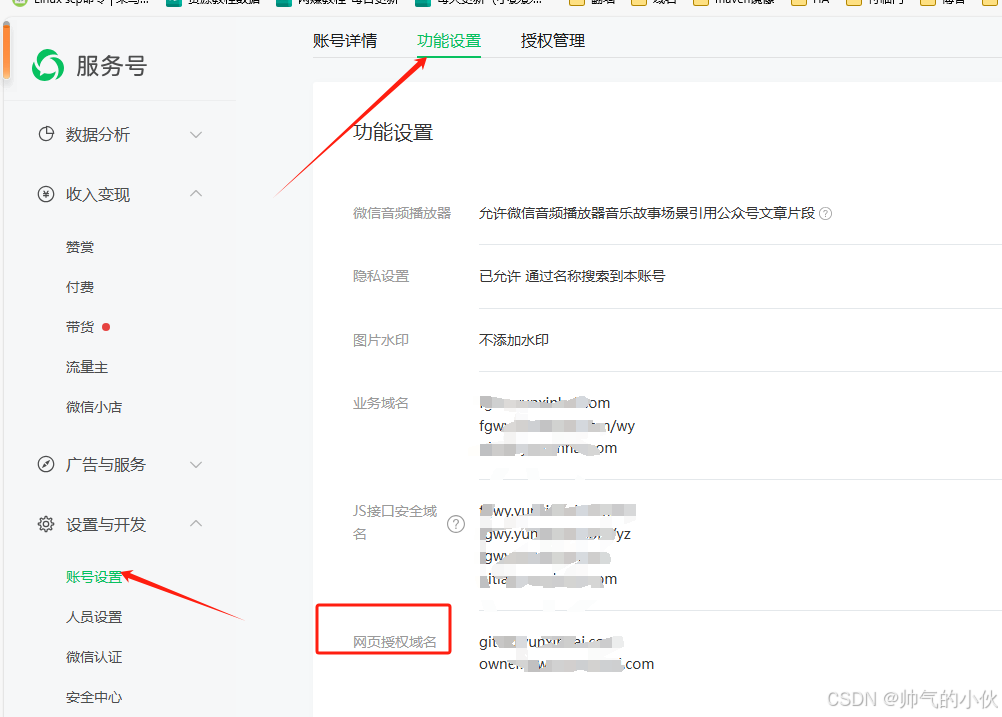
Task: Click the JS接口安全域名 help question mark
Action: 457,523
